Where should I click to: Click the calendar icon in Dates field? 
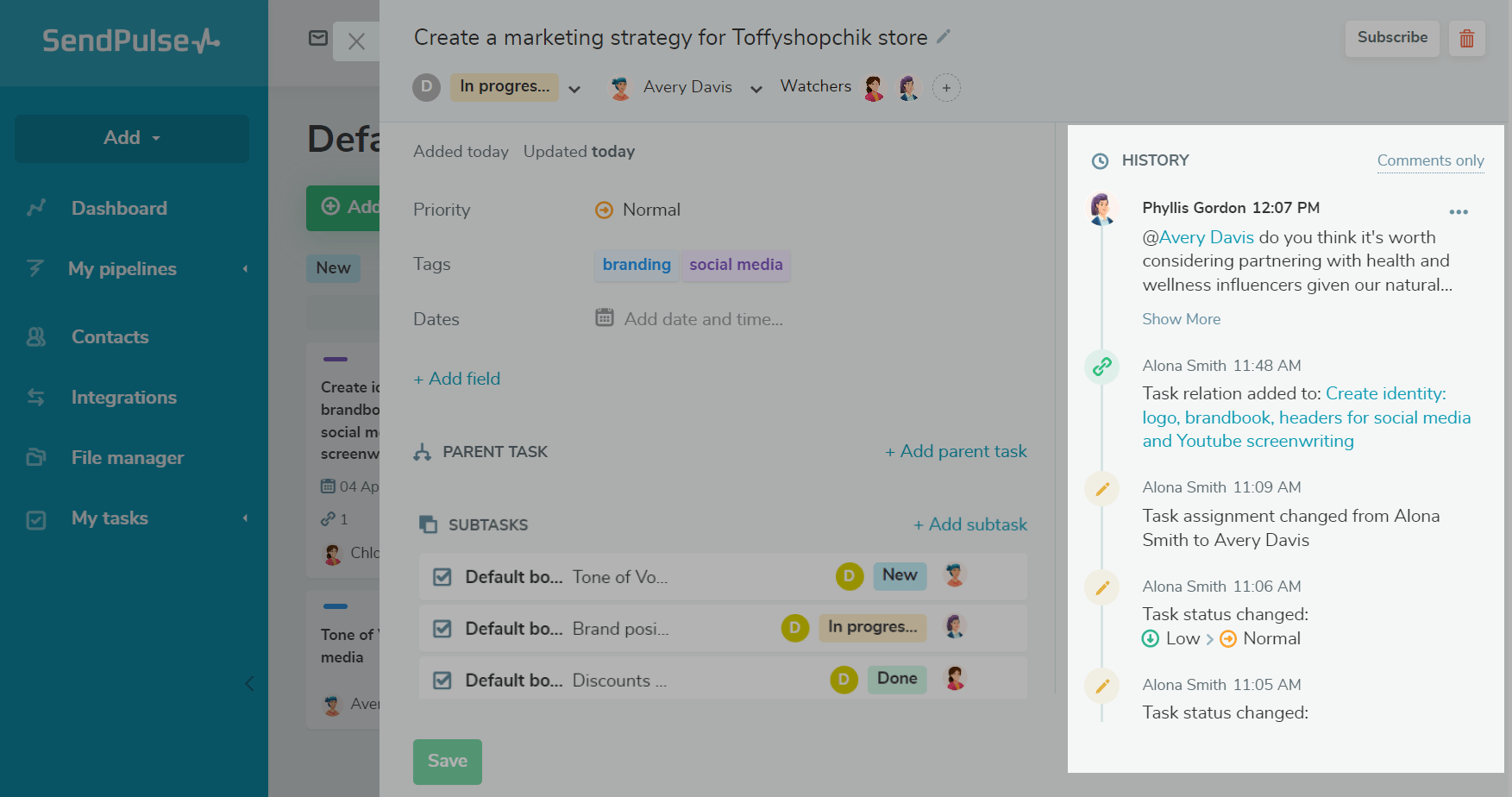[x=605, y=318]
